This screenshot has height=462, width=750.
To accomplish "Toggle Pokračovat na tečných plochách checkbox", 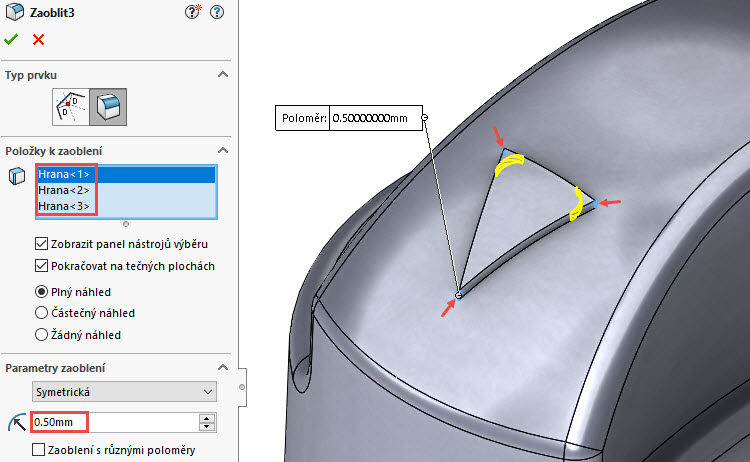I will [42, 266].
